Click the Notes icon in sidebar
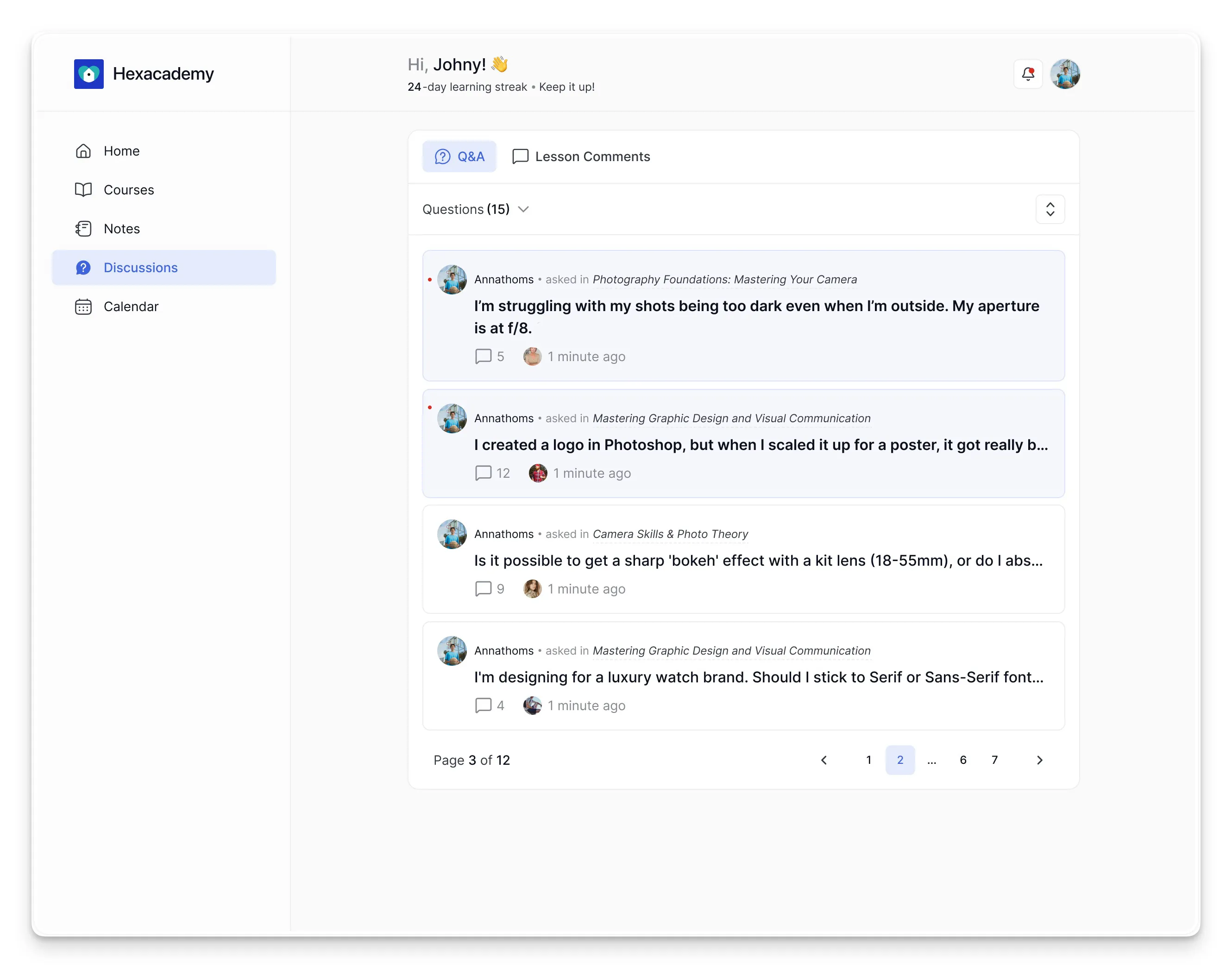1232x968 pixels. 83,229
